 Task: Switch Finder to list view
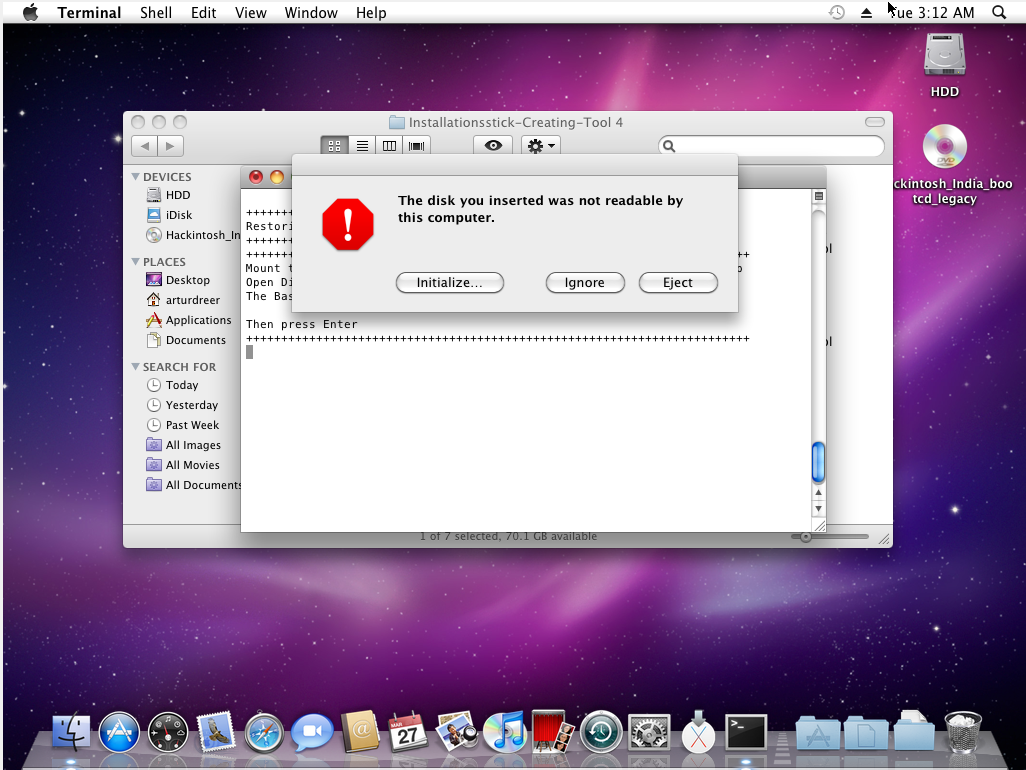point(362,146)
